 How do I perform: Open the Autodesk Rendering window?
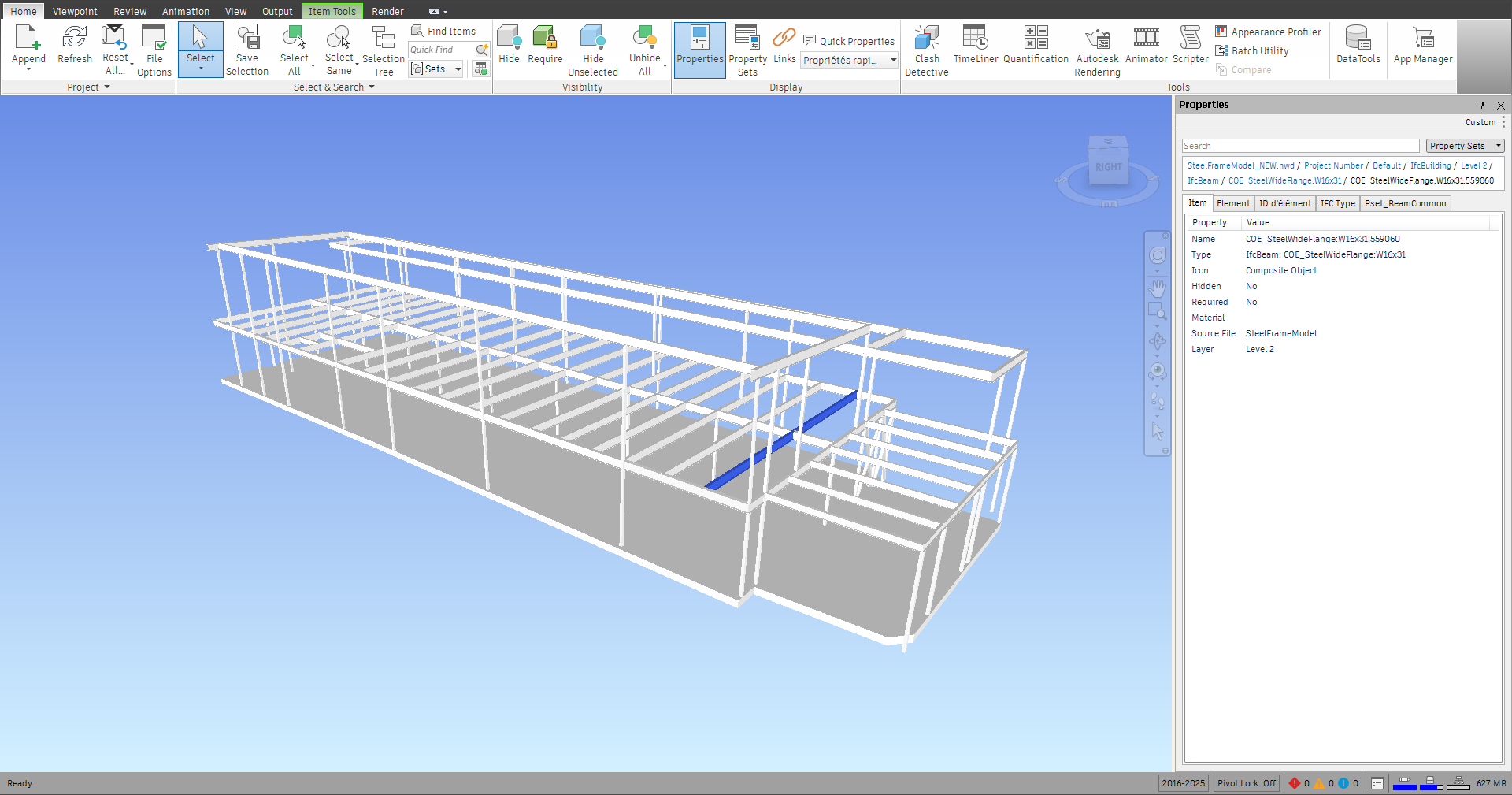tap(1097, 50)
